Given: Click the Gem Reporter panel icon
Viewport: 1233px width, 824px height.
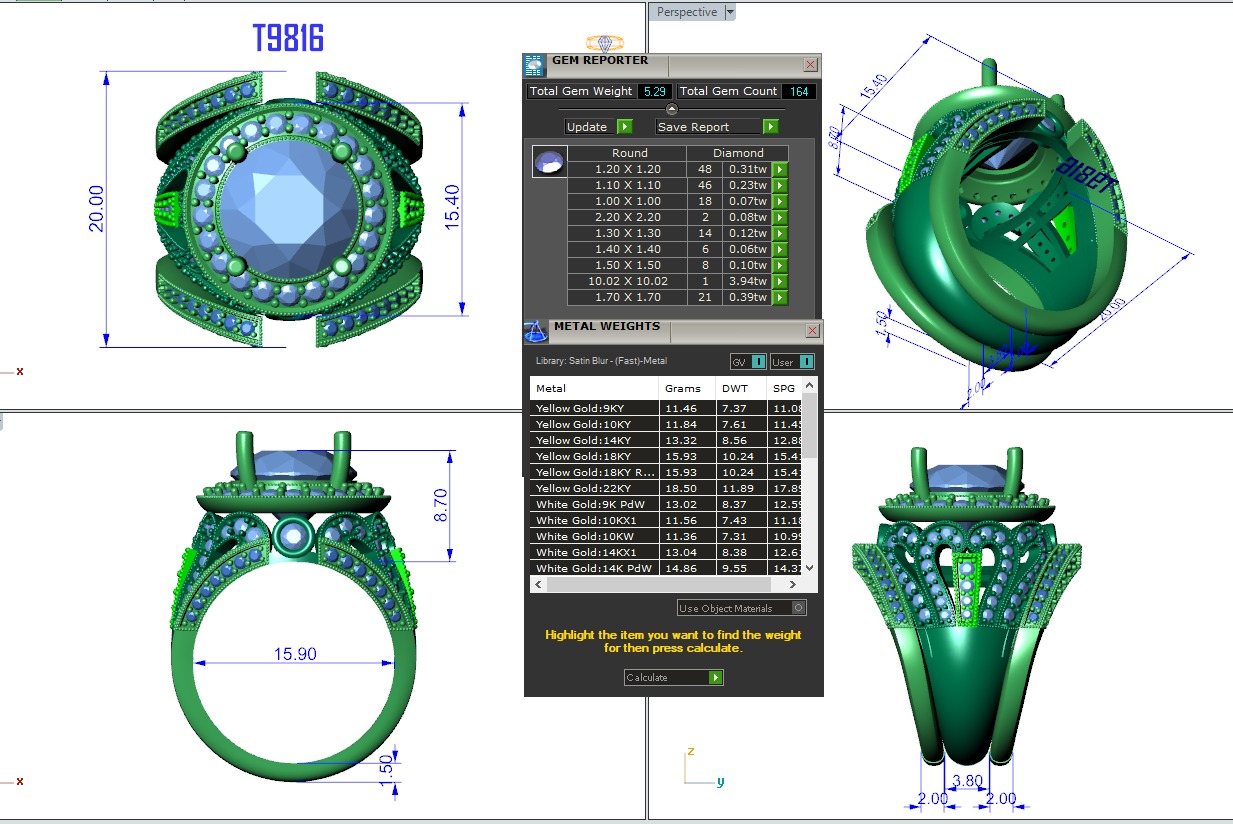Looking at the screenshot, I should coord(535,65).
